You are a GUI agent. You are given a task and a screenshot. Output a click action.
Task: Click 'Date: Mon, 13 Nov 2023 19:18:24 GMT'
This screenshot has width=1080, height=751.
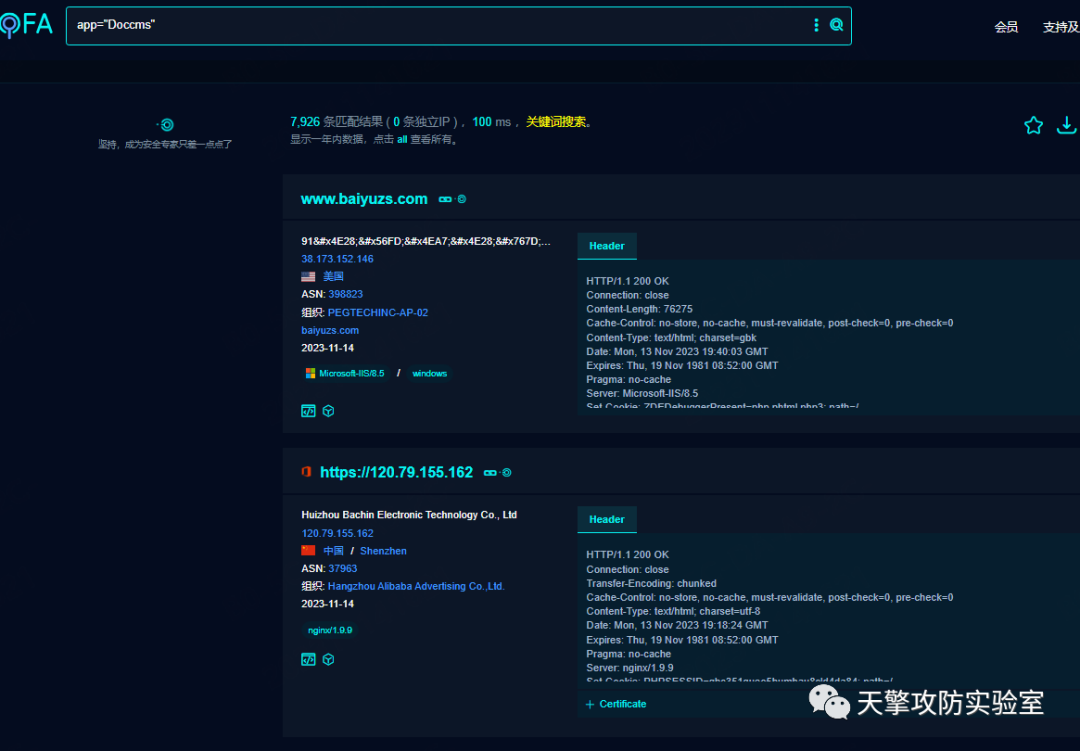click(x=677, y=626)
